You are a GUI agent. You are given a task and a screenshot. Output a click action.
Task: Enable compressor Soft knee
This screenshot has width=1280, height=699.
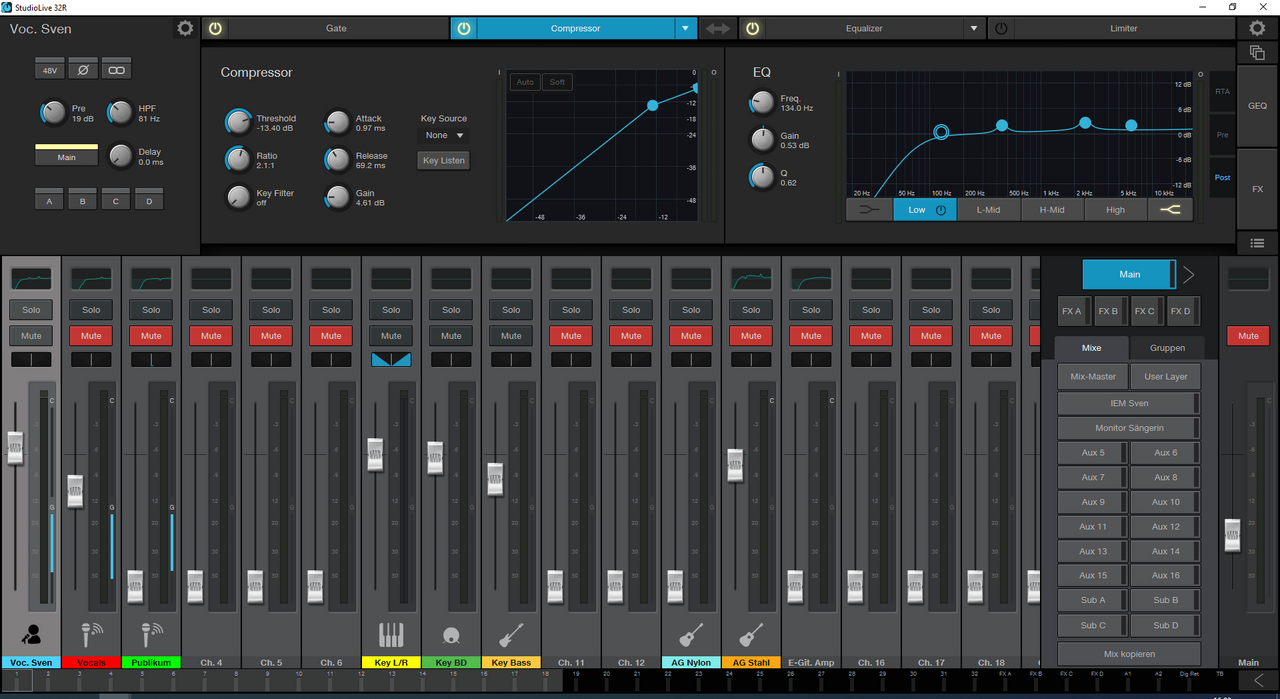point(557,82)
